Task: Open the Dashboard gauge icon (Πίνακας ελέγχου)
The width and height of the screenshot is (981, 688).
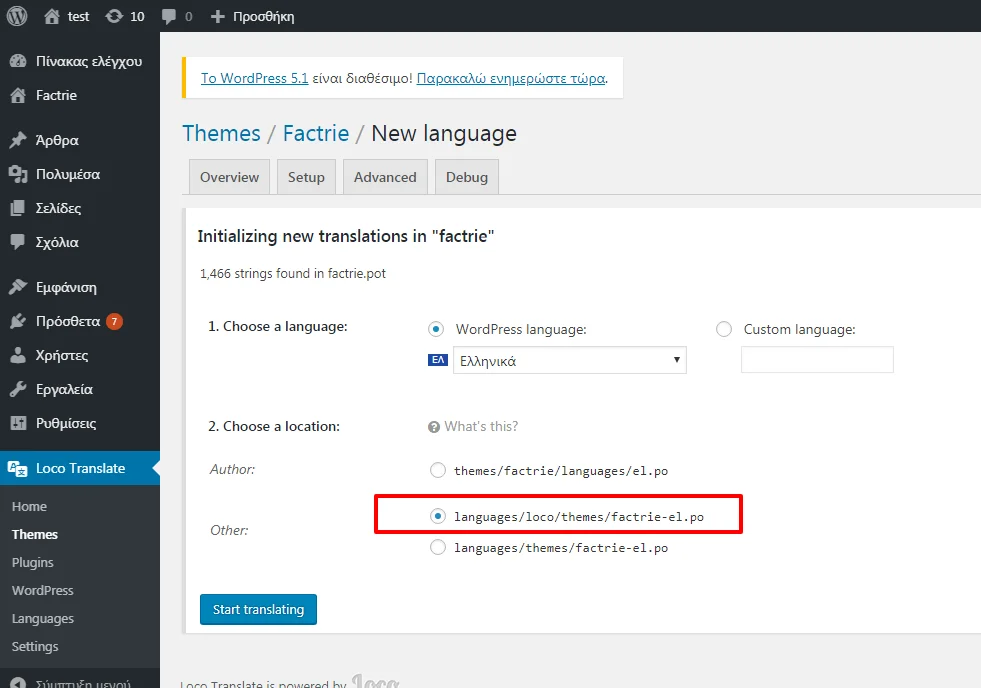Action: pyautogui.click(x=18, y=61)
